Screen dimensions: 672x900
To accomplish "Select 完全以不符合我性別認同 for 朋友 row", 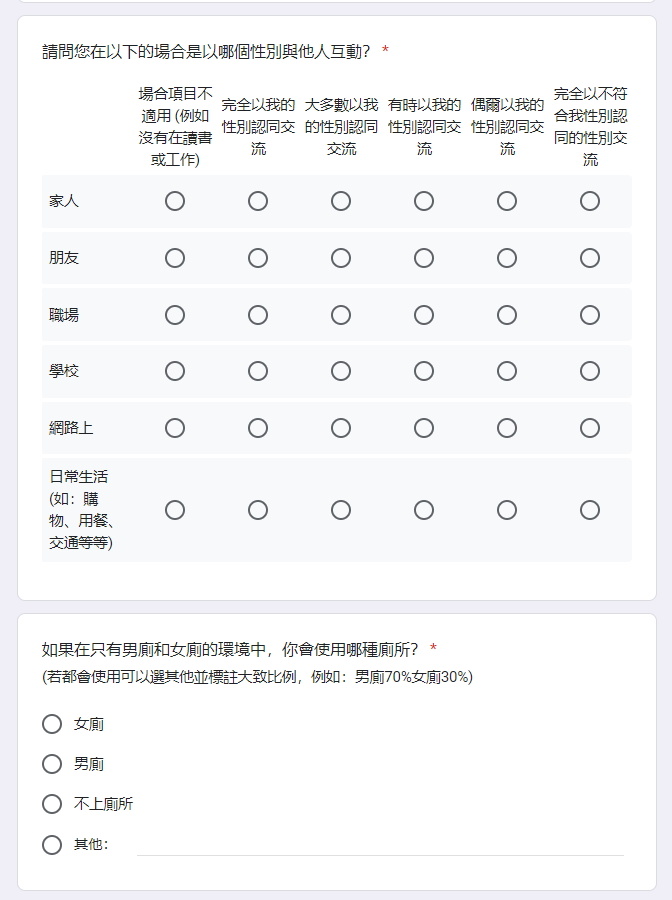I will coord(590,258).
